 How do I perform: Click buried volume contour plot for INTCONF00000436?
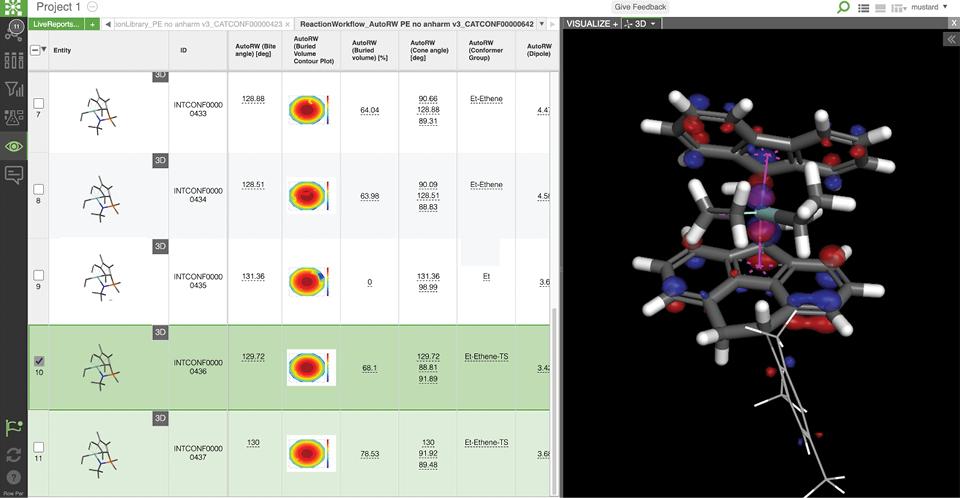[311, 367]
